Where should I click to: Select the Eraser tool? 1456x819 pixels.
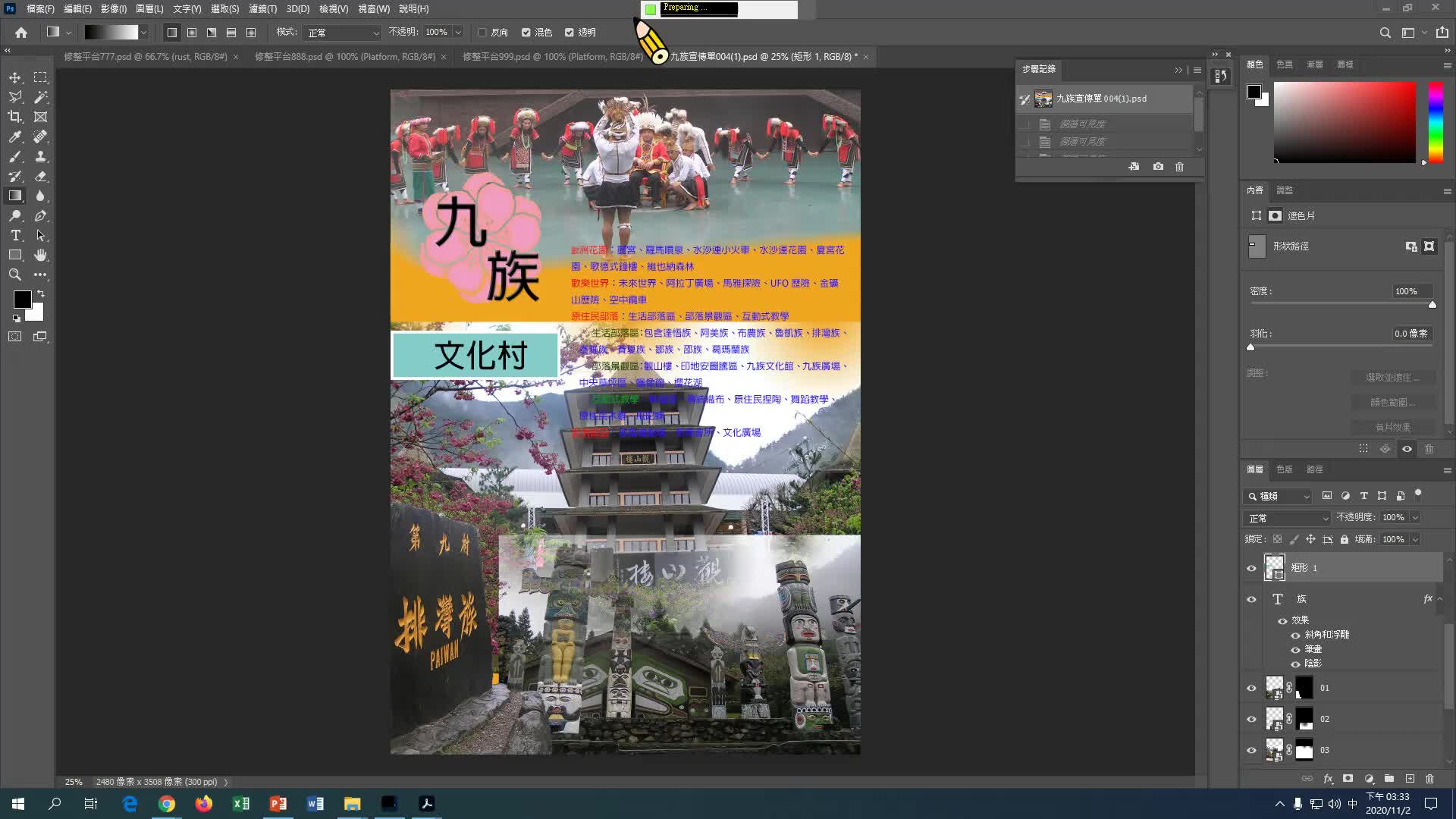coord(40,176)
